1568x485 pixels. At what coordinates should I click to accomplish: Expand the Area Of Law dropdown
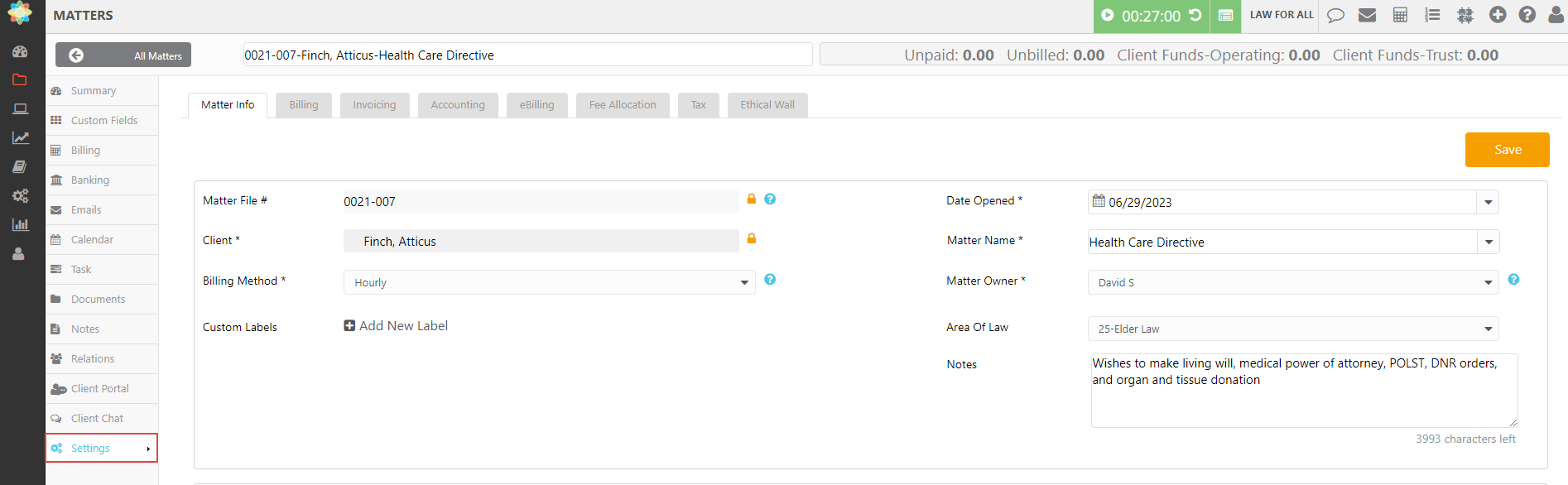click(1488, 329)
